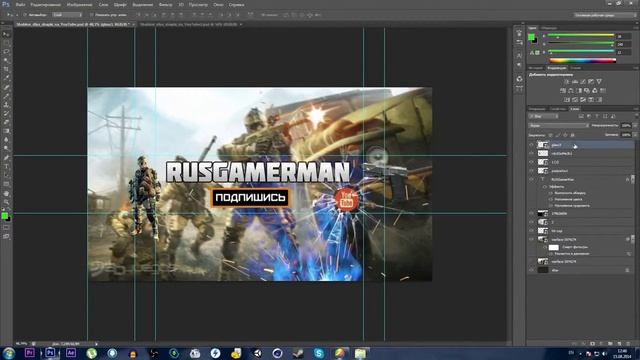The width and height of the screenshot is (640, 360).
Task: Open the Редактирование menu
Action: [x=46, y=5]
